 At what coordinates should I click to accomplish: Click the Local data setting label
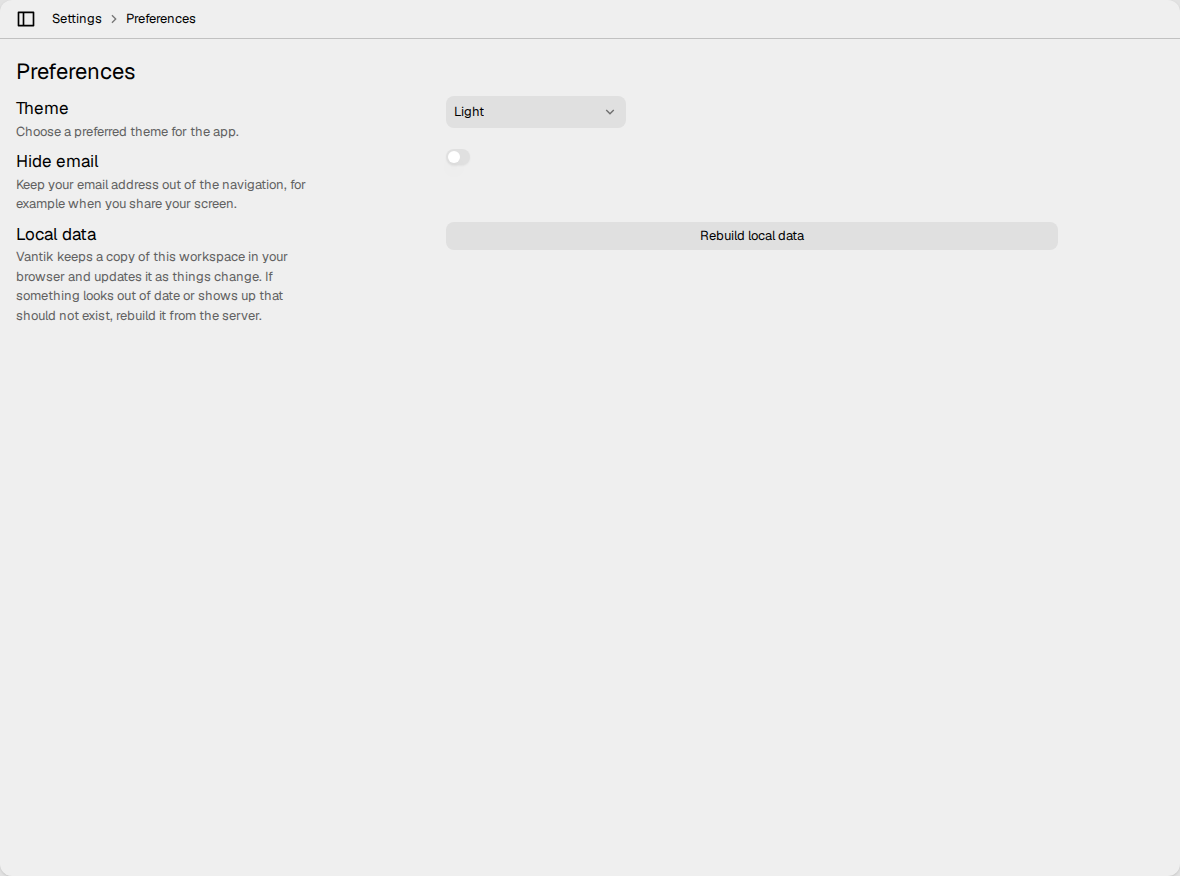click(x=56, y=234)
